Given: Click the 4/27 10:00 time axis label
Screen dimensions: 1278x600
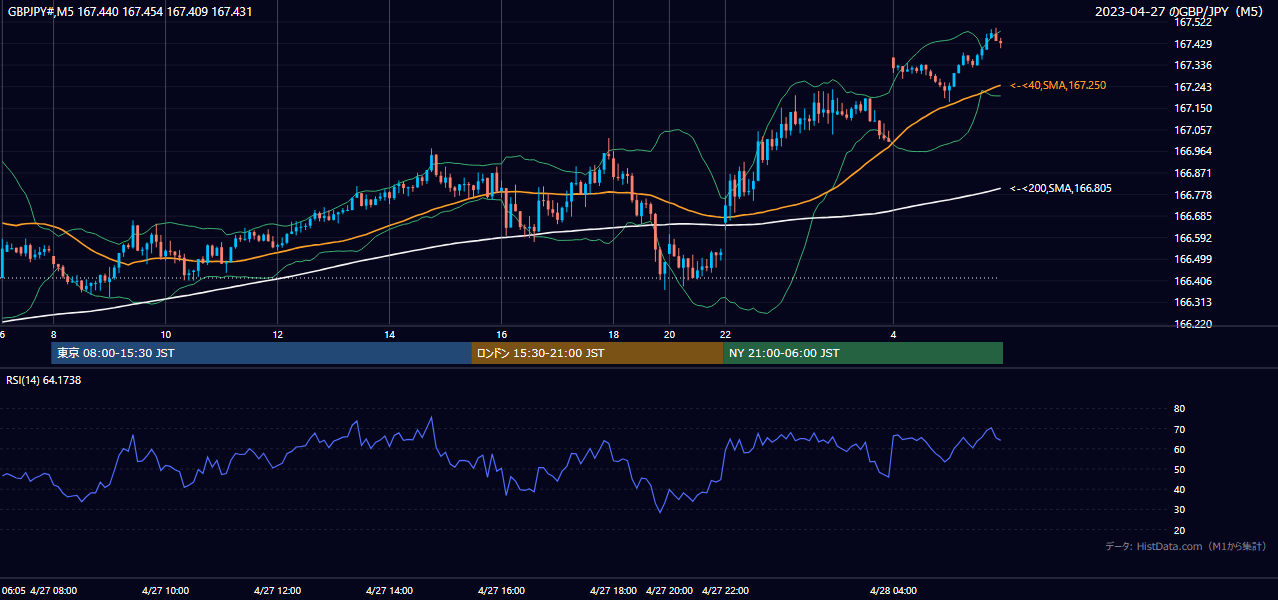Looking at the screenshot, I should coord(166,590).
